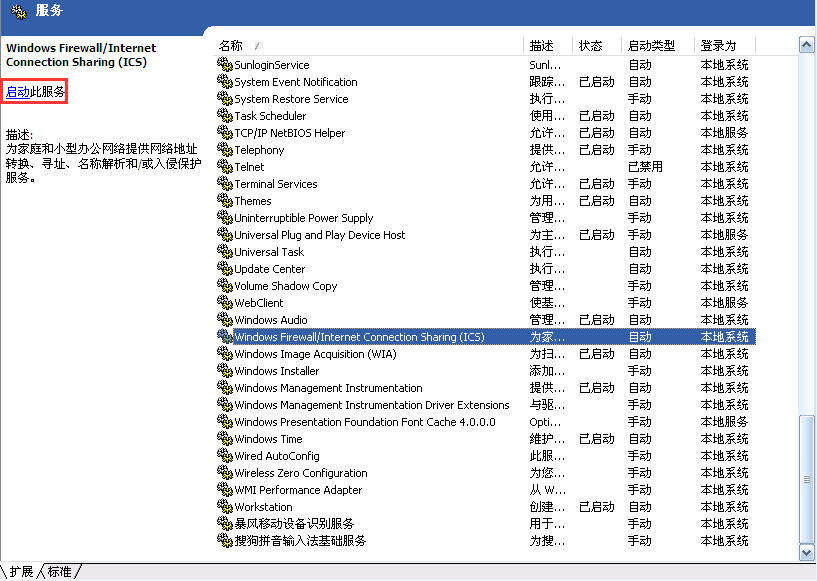Click the WMI Performance Adapter icon
Screen dimensions: 817x581
click(225, 490)
